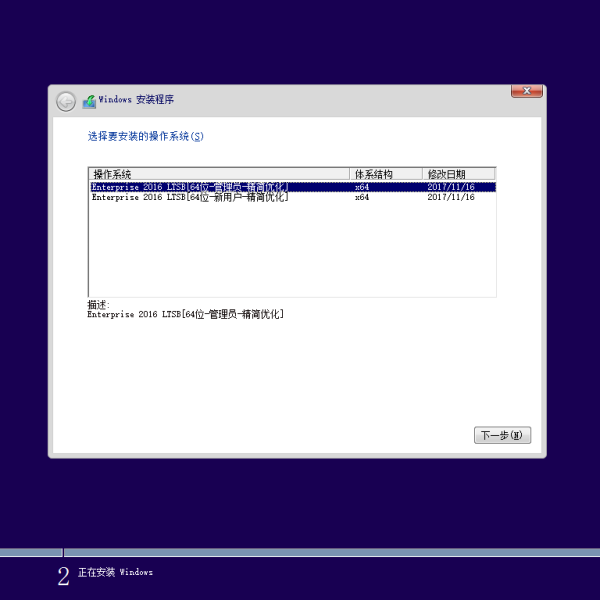The width and height of the screenshot is (600, 600).
Task: Click the 选择要安装的操作系统(S) heading
Action: (145, 136)
